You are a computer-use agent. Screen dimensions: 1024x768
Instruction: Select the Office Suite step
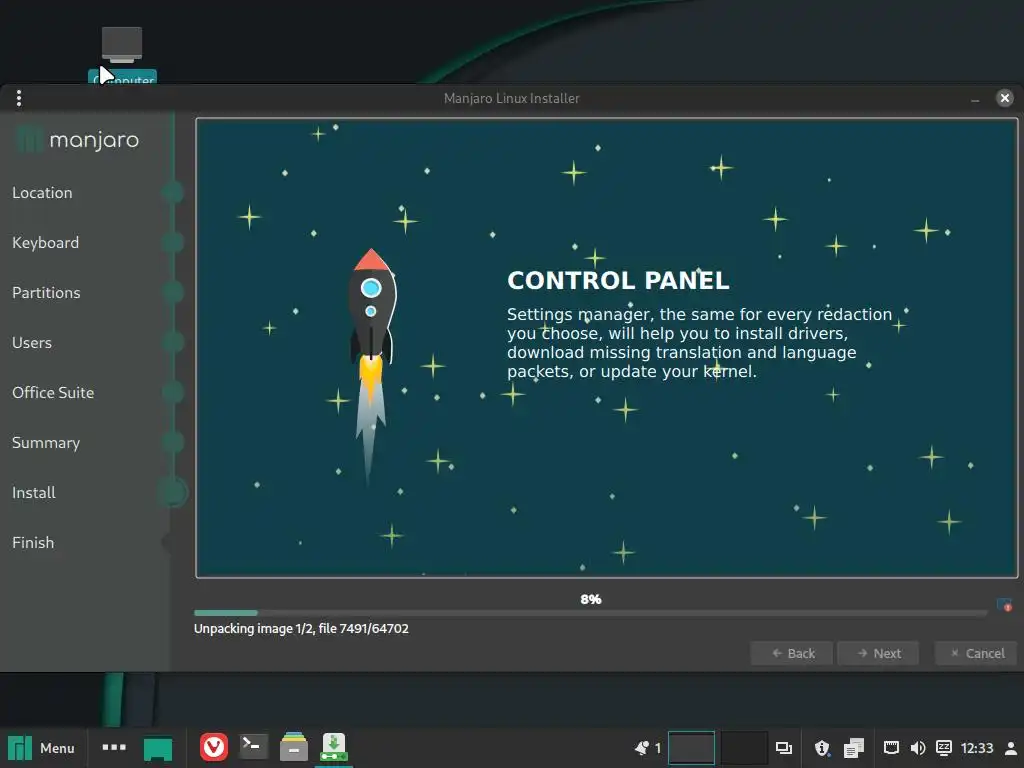pos(53,392)
